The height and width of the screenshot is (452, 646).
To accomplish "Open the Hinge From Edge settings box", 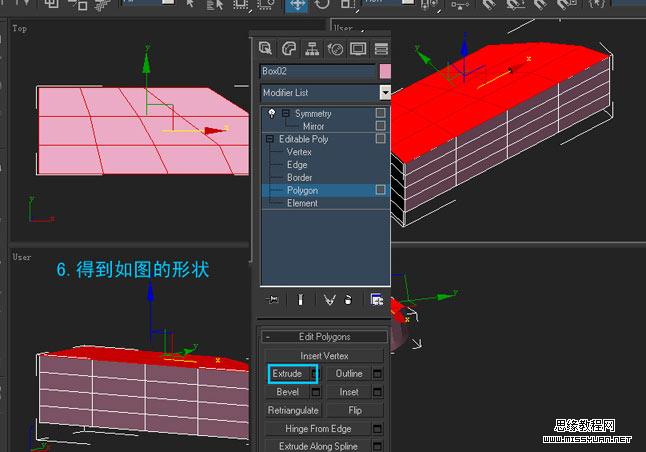I will [x=377, y=429].
